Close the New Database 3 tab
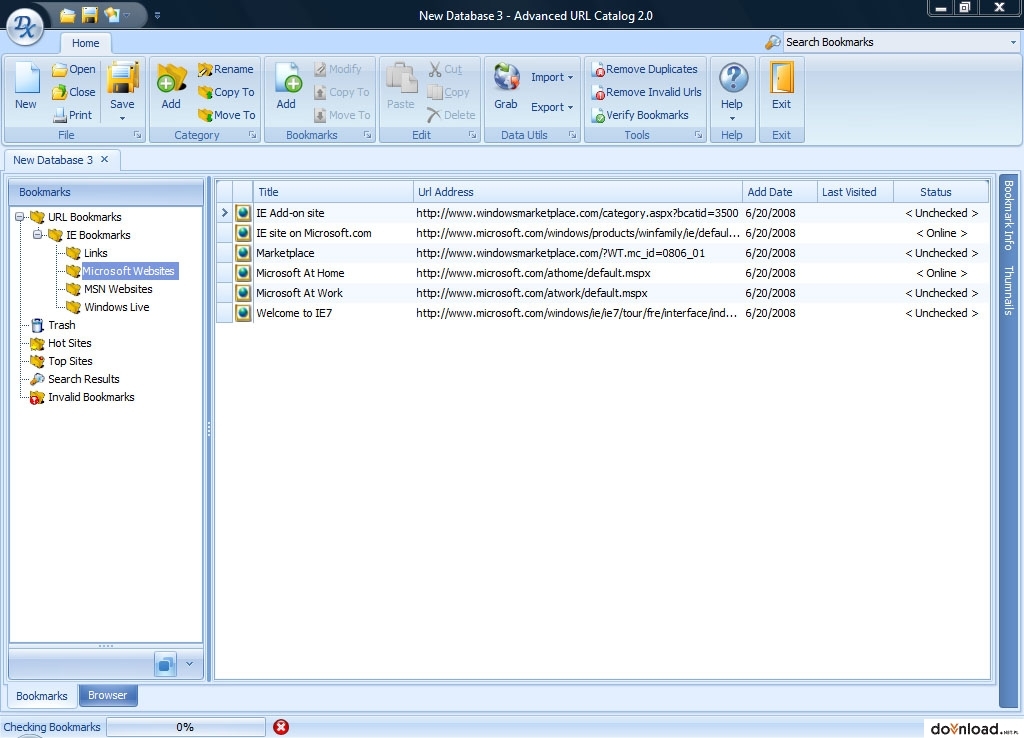Screen dimensions: 1024x738 (x=104, y=159)
